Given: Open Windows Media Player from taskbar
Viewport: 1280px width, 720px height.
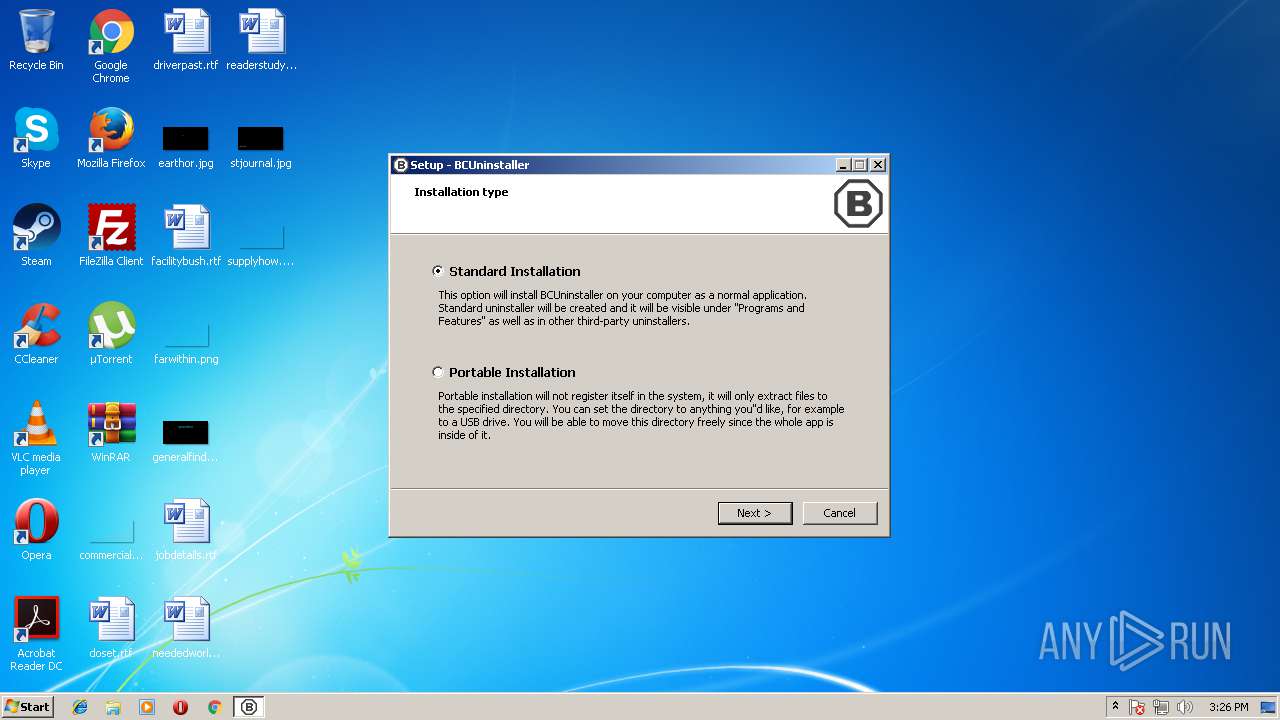Looking at the screenshot, I should pyautogui.click(x=147, y=707).
